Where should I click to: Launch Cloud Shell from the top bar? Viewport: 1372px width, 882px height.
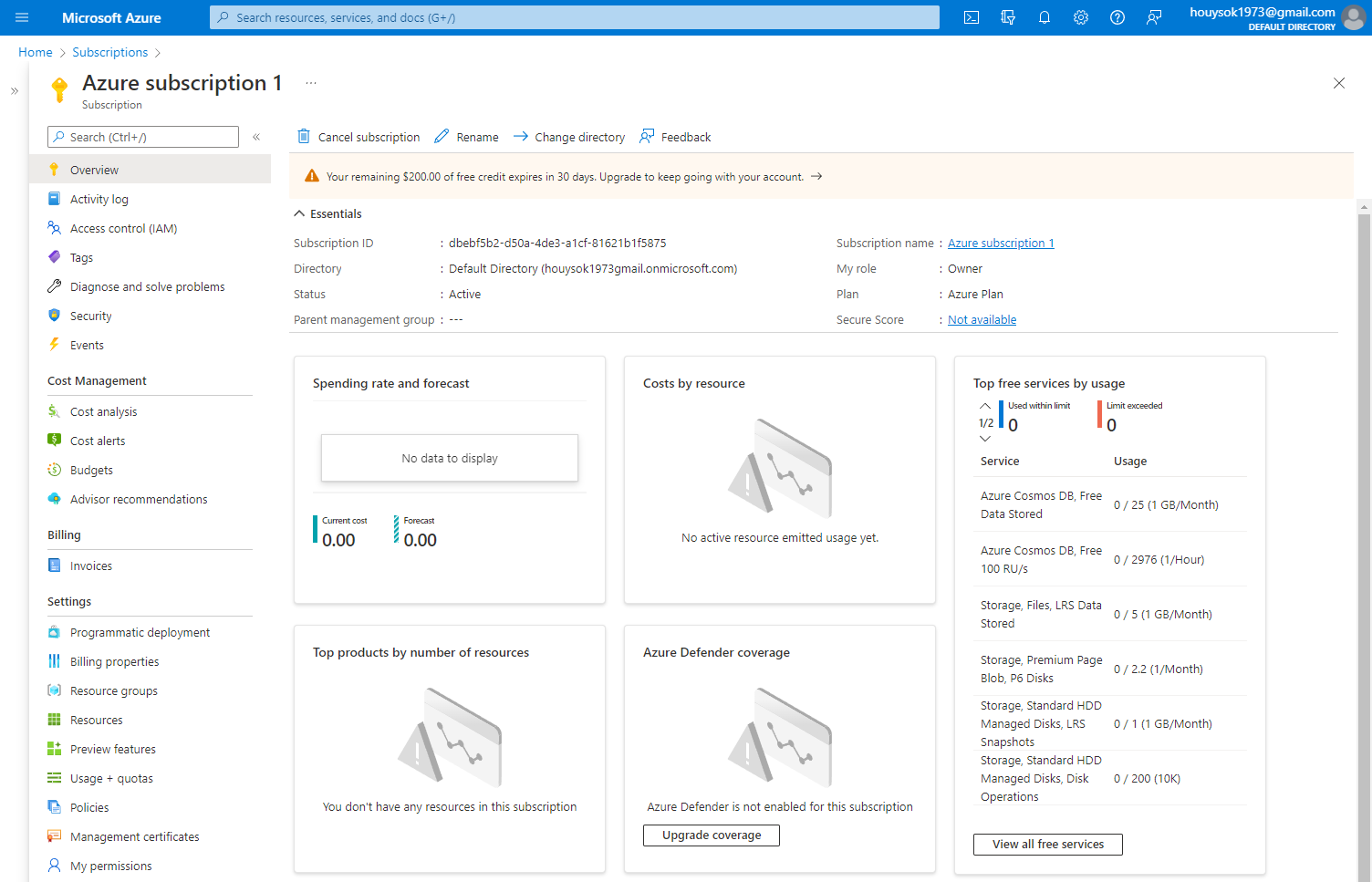point(971,16)
